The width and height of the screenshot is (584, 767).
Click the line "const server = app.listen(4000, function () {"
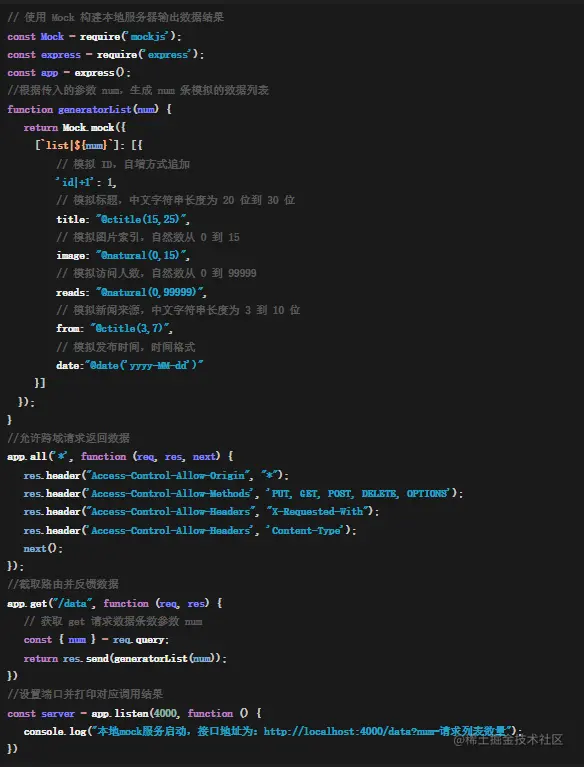(135, 714)
